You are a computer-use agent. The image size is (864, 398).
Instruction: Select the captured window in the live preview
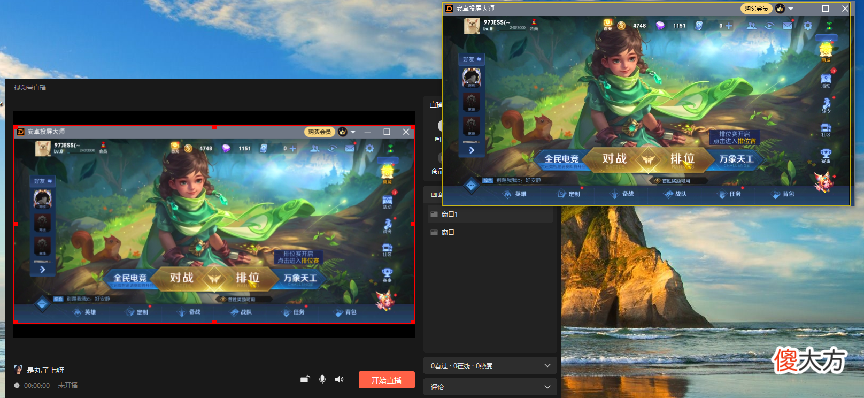pyautogui.click(x=214, y=225)
